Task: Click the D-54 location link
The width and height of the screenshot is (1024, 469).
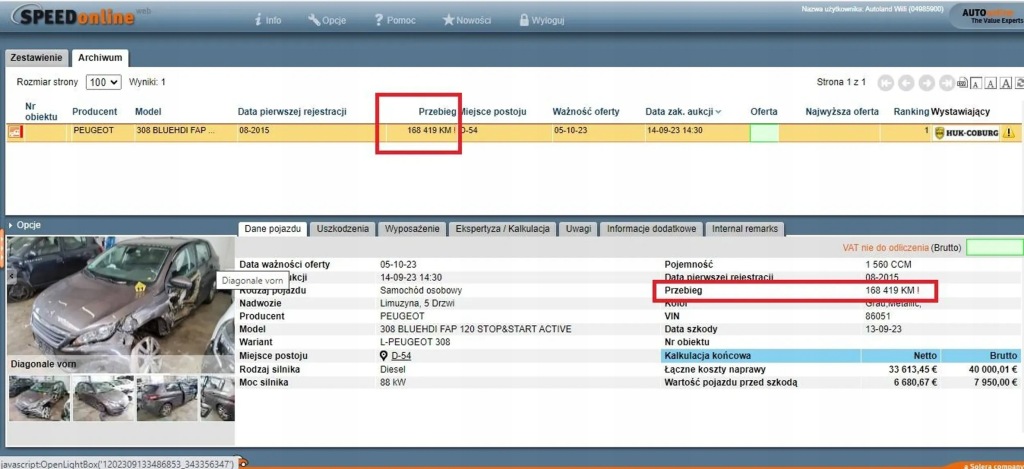Action: [400, 356]
